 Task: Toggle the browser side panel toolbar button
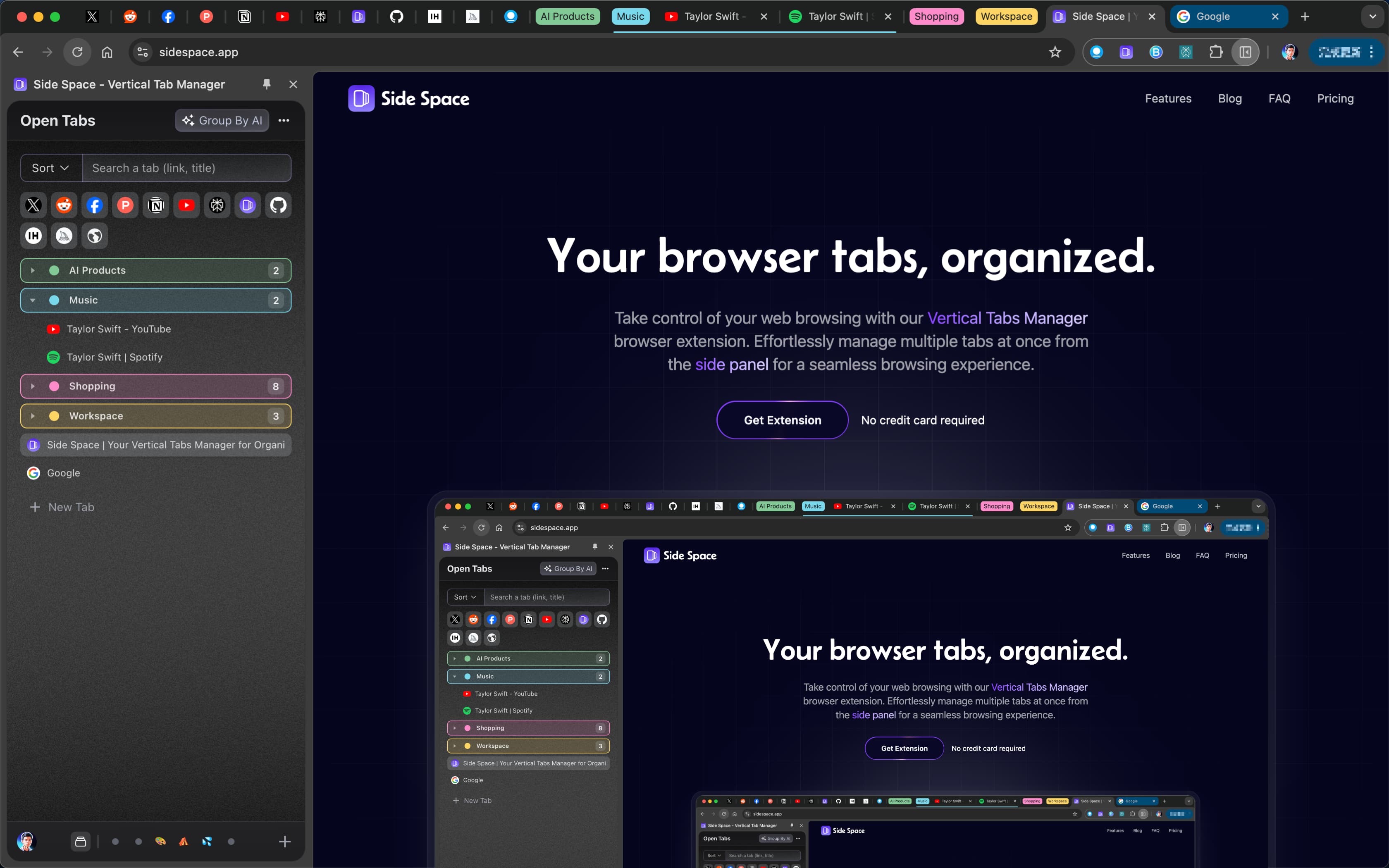(x=1245, y=52)
